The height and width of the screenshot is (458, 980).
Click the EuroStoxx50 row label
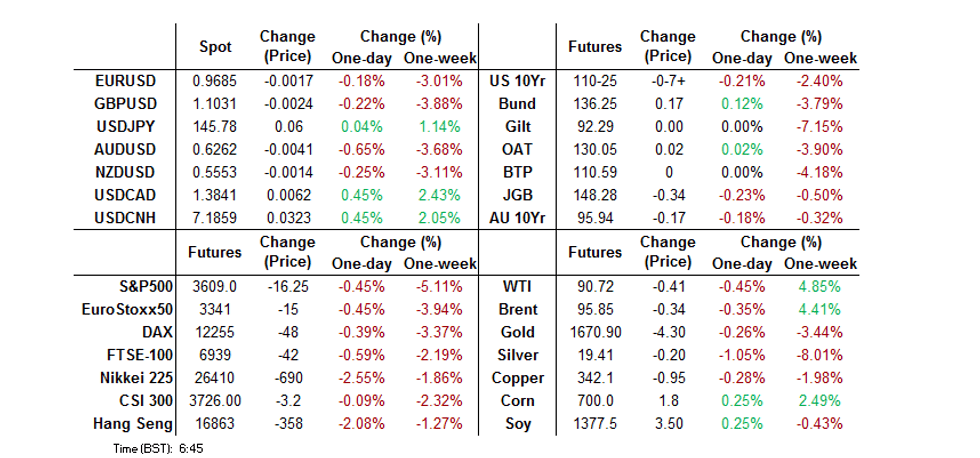click(x=124, y=309)
